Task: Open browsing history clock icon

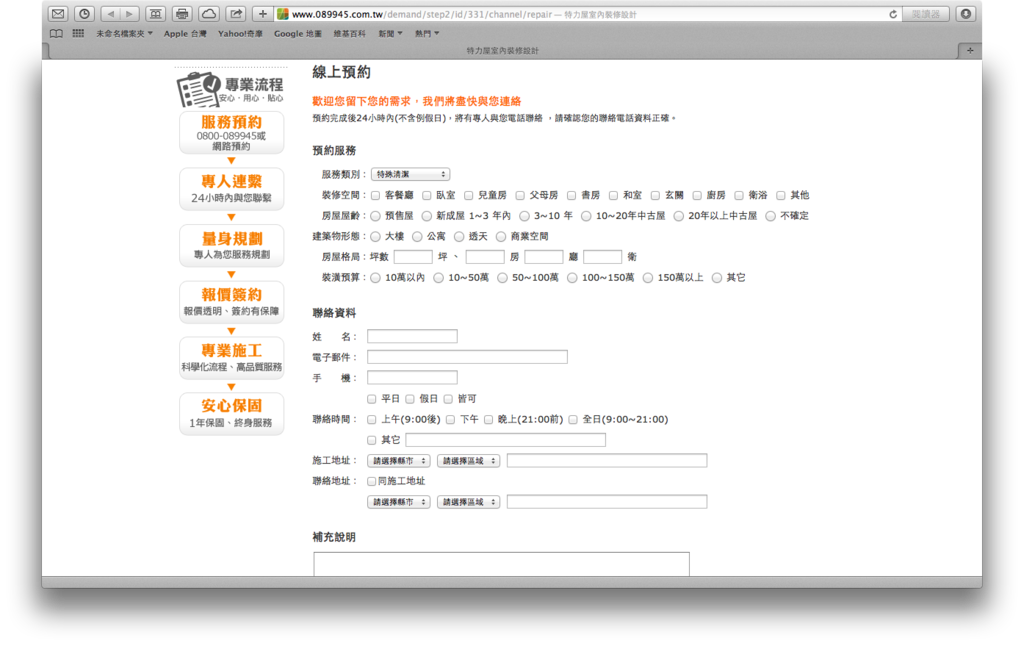Action: tap(84, 14)
